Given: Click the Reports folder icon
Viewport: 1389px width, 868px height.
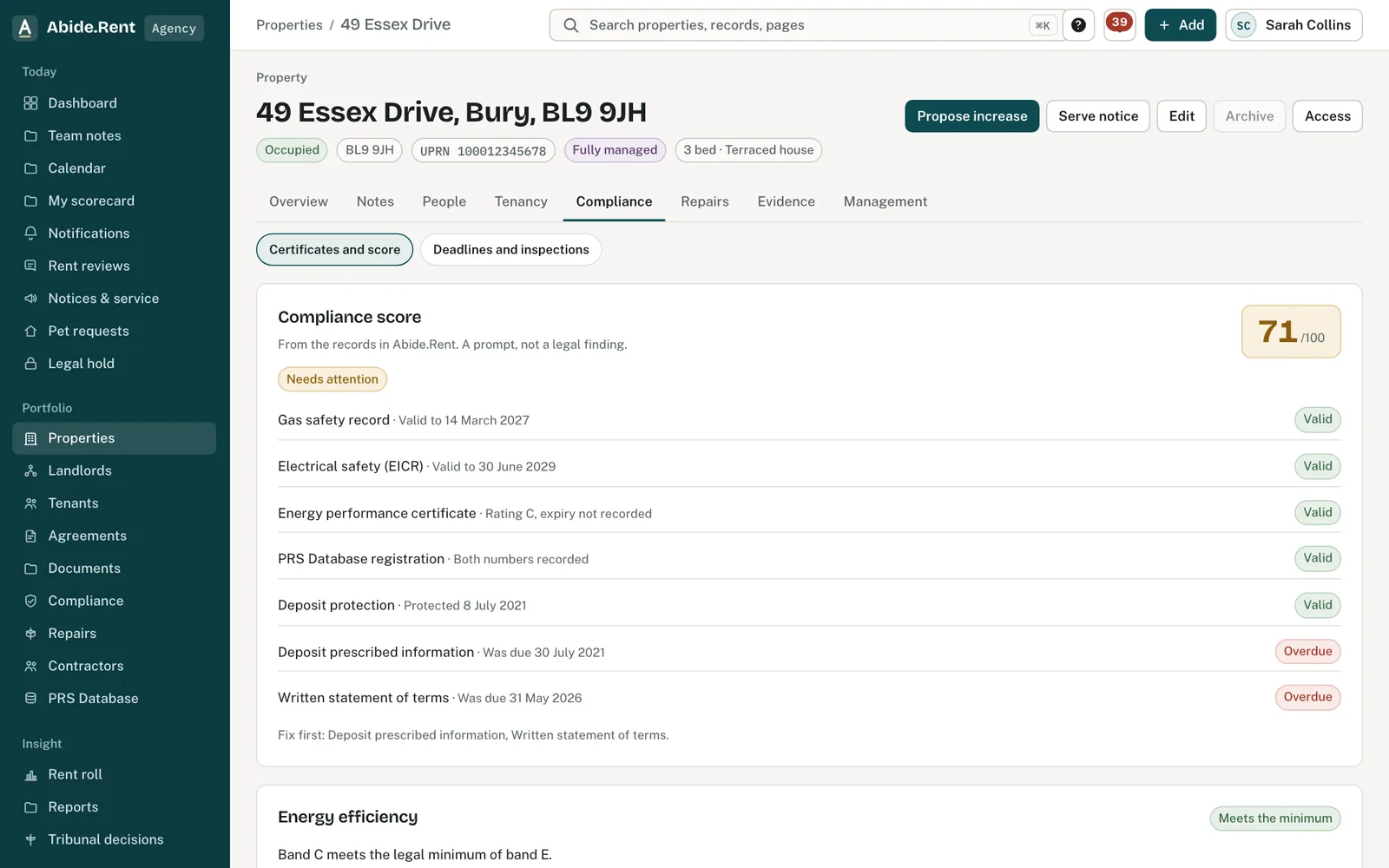Looking at the screenshot, I should 30,807.
